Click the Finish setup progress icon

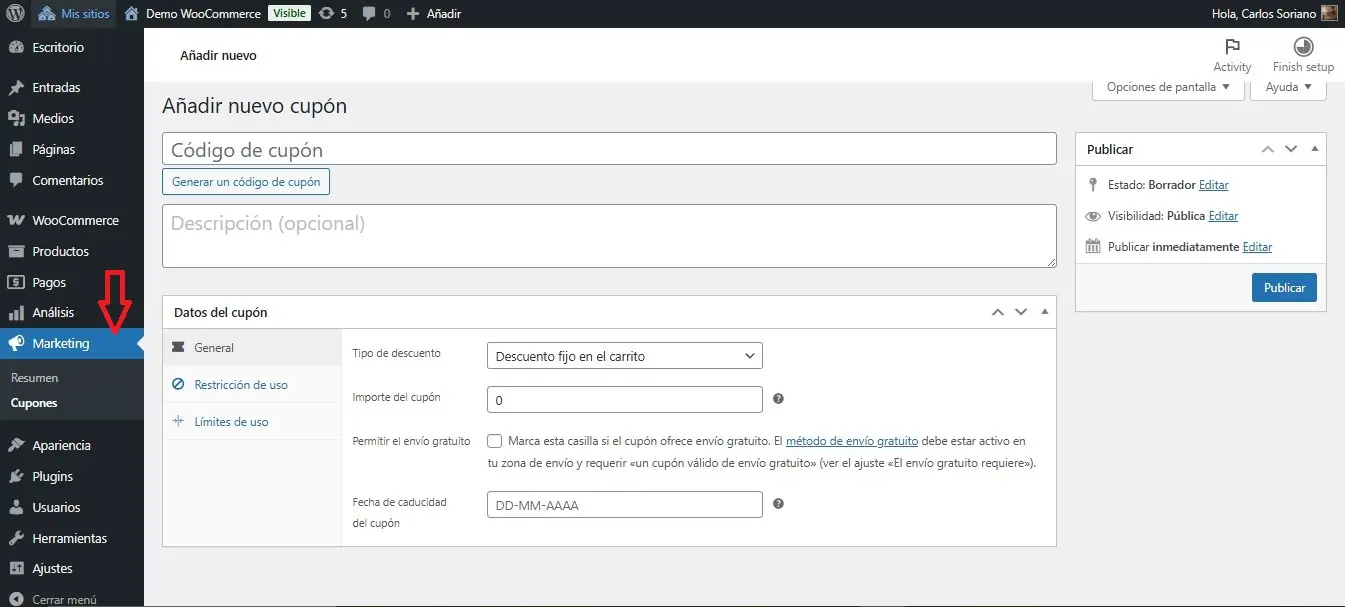coord(1303,47)
